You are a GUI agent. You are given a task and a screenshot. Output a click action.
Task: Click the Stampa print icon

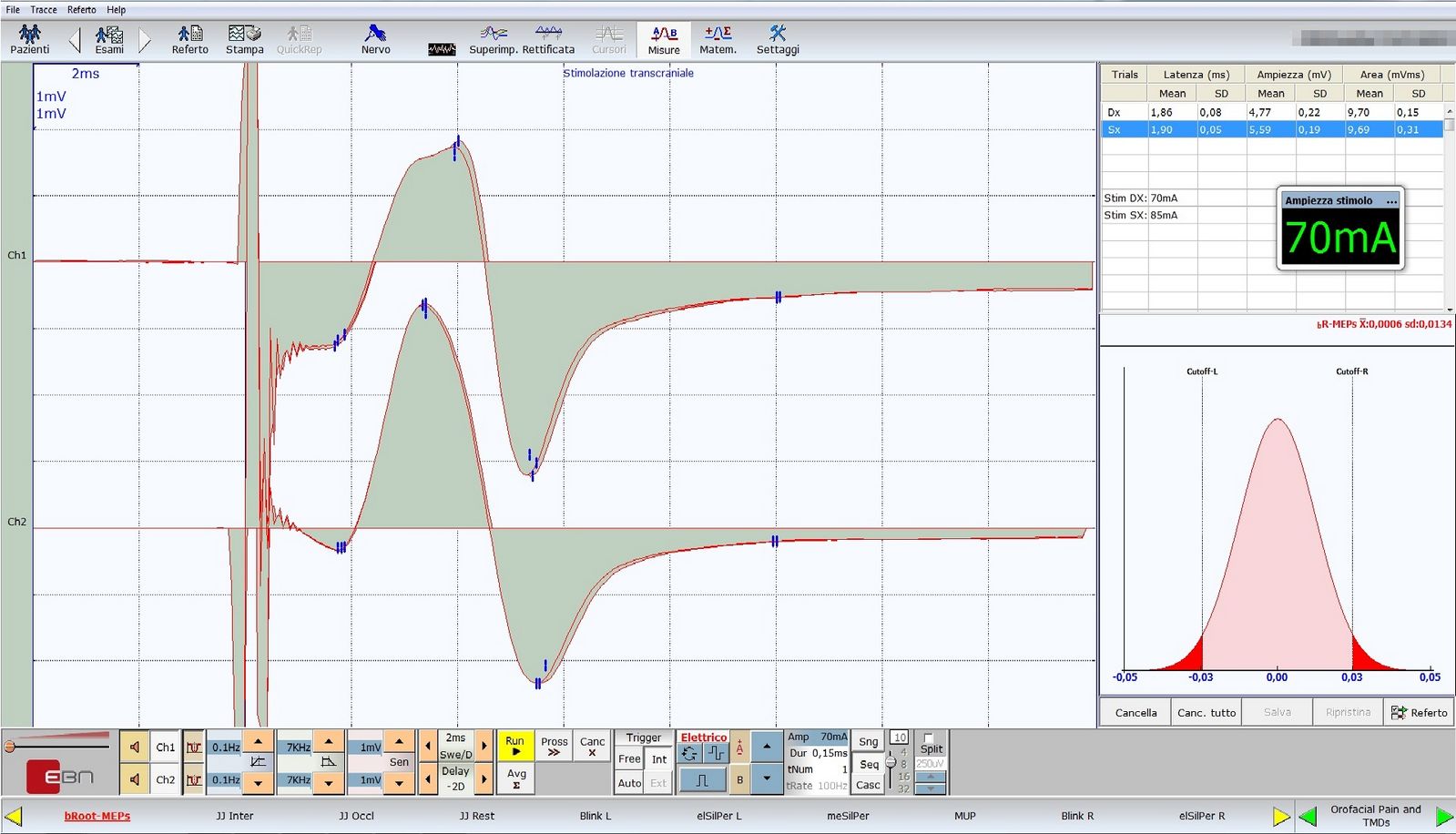(x=245, y=39)
